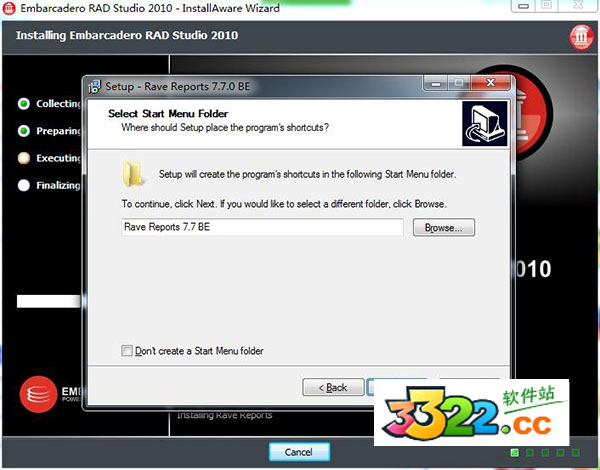Viewport: 600px width, 470px height.
Task: Click 'Where should Setup place the program's shortcuts?' text
Action: [225, 127]
